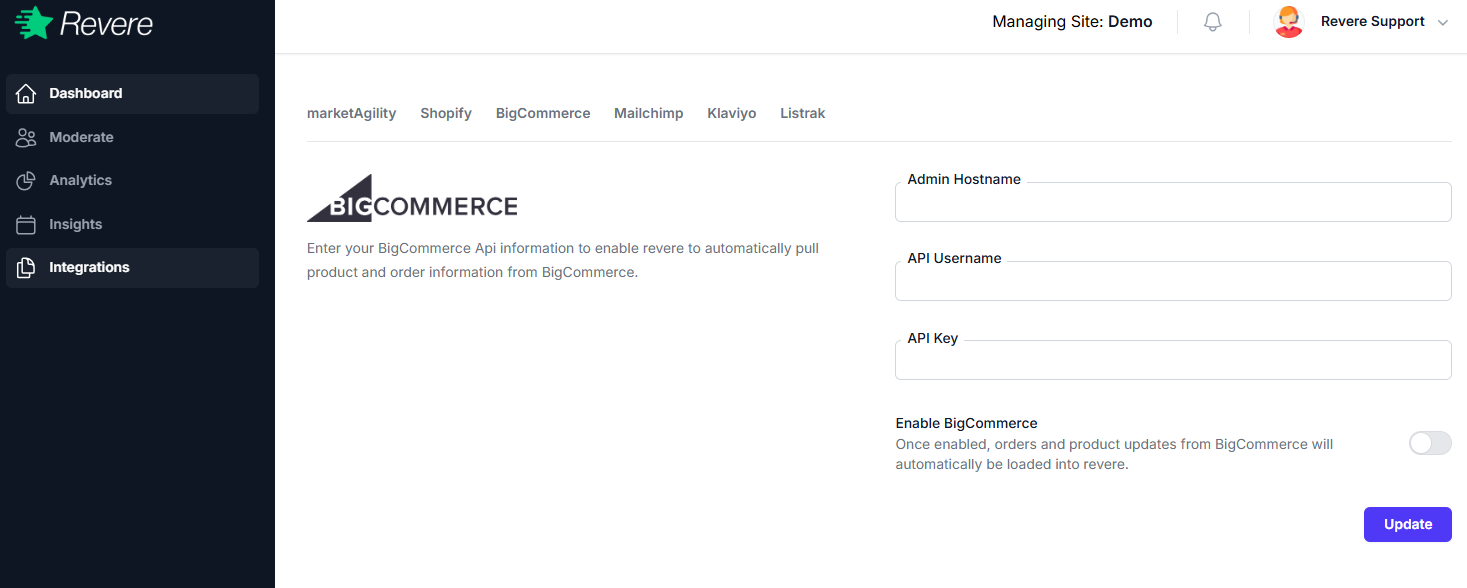Enable the BigCommerce integration toggle
The height and width of the screenshot is (588, 1467).
[1429, 443]
